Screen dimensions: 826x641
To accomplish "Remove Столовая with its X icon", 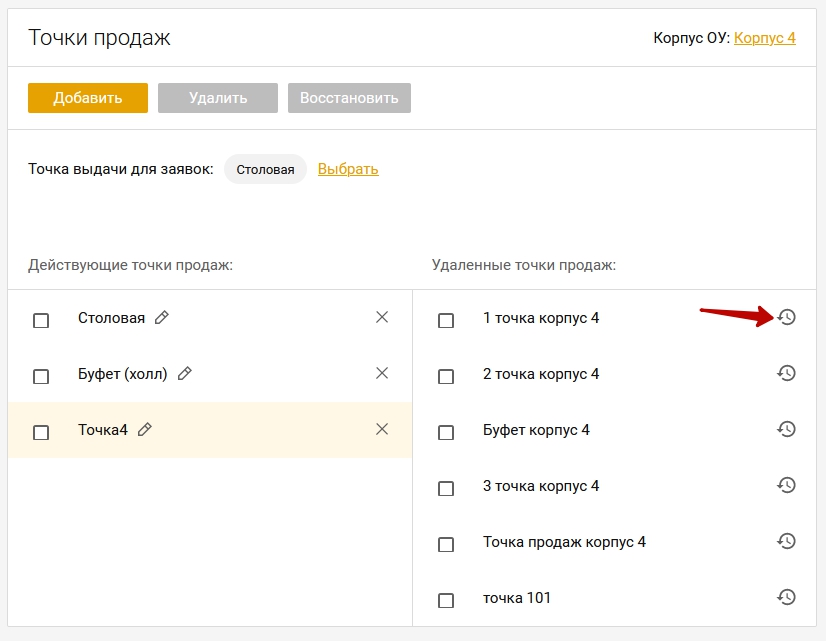I will 382,317.
